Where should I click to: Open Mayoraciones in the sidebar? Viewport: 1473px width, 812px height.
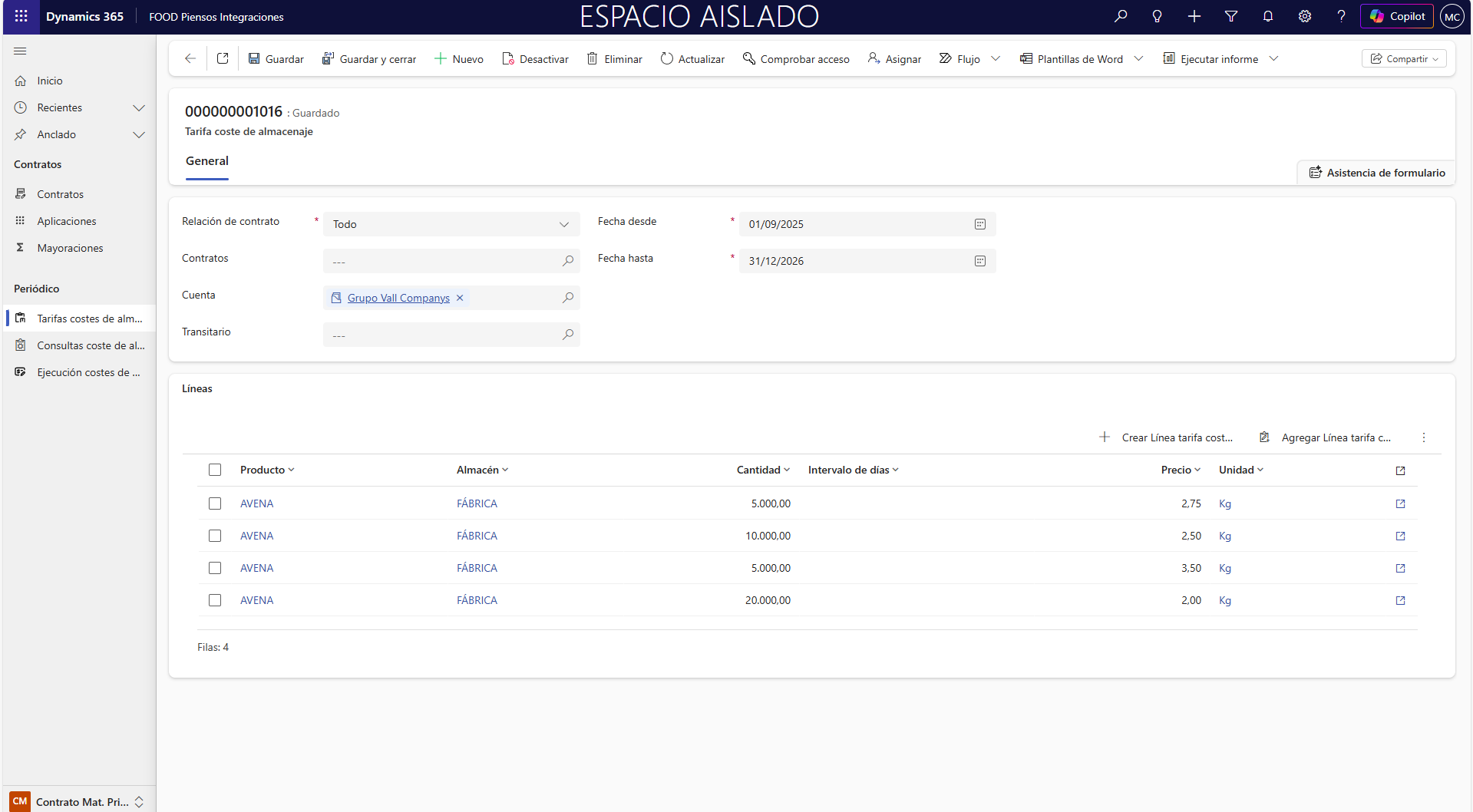(x=70, y=248)
